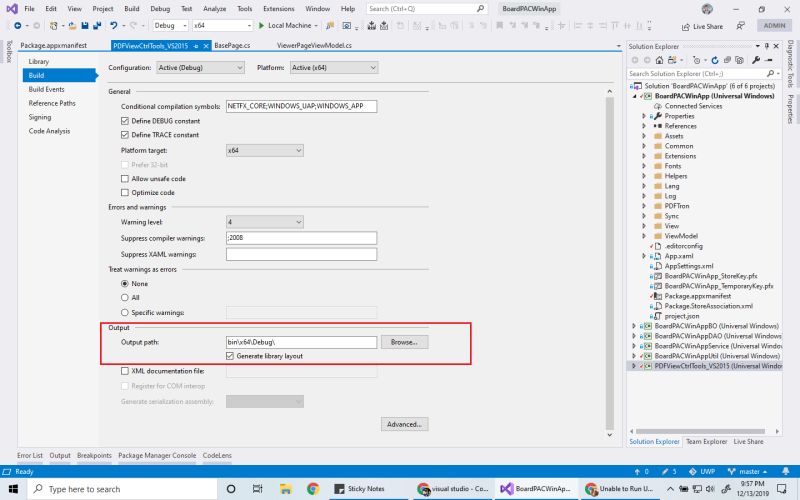The width and height of the screenshot is (800, 500).
Task: Open the notifications bell in status bar
Action: (786, 471)
